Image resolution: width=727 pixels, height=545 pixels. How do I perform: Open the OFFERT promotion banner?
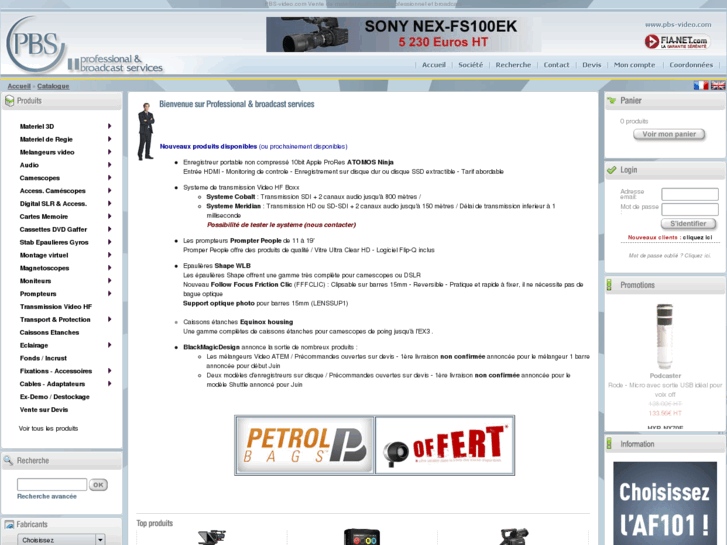click(445, 445)
